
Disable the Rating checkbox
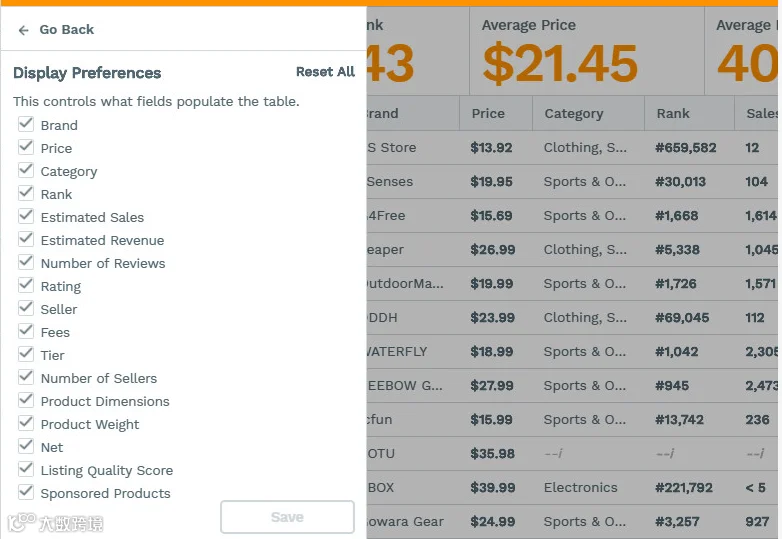(26, 284)
